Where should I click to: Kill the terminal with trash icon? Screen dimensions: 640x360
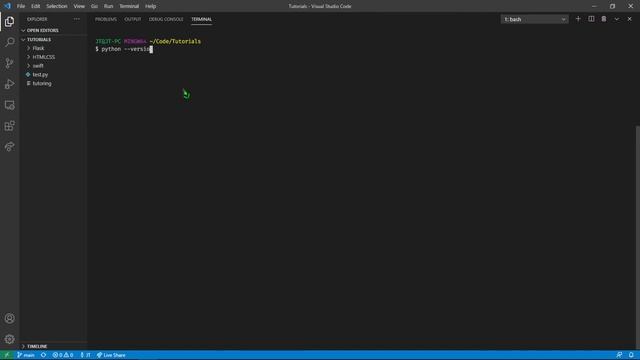pos(604,19)
